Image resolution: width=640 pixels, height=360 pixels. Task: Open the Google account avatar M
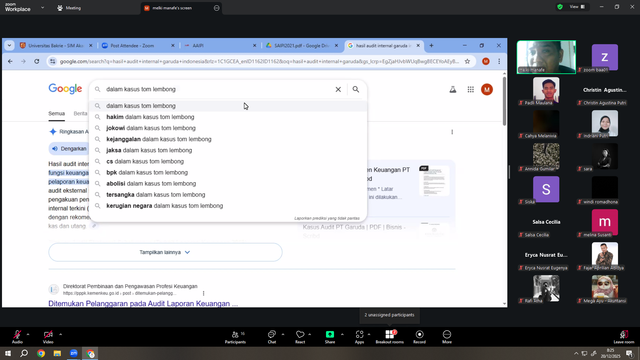point(487,89)
